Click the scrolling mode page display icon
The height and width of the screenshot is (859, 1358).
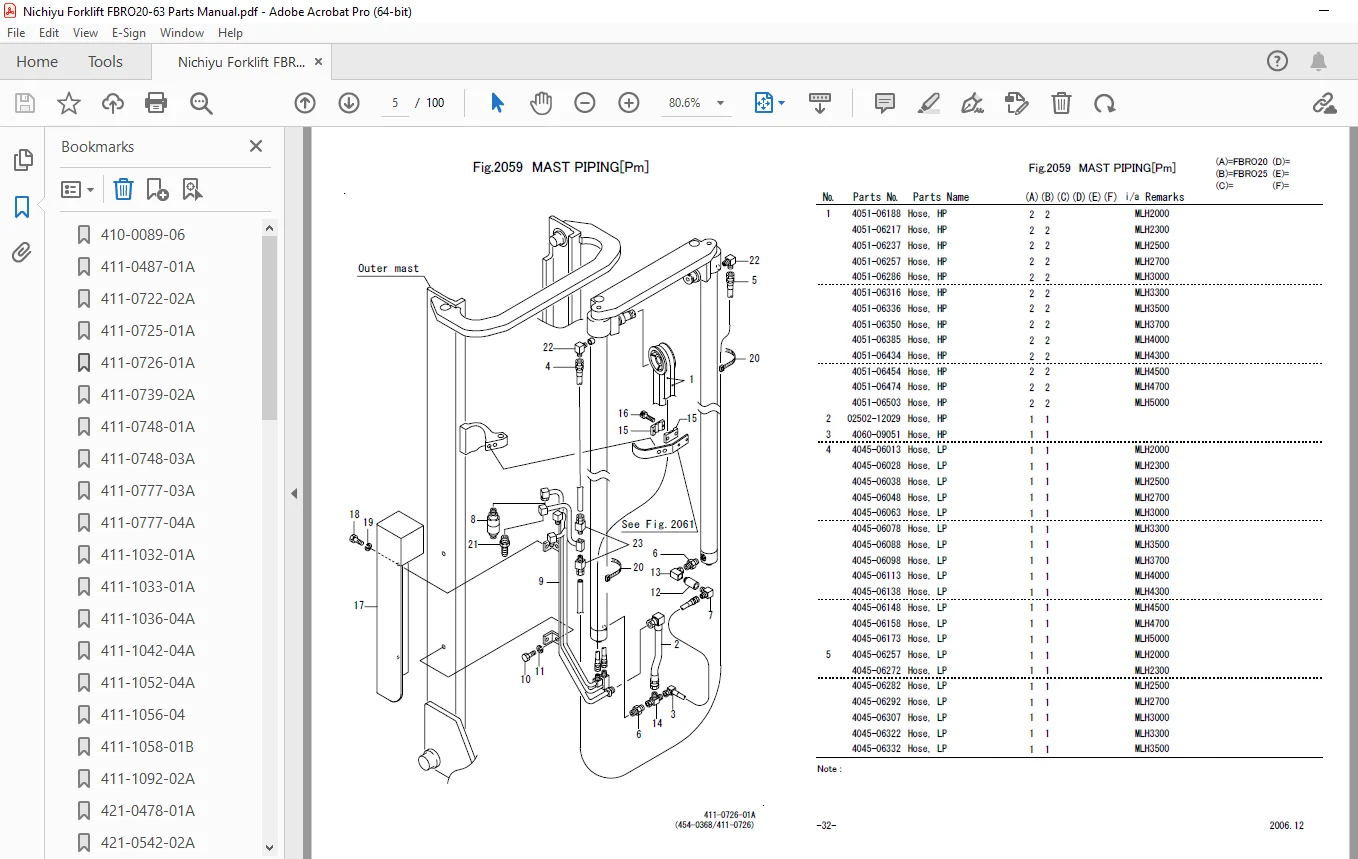coord(820,103)
